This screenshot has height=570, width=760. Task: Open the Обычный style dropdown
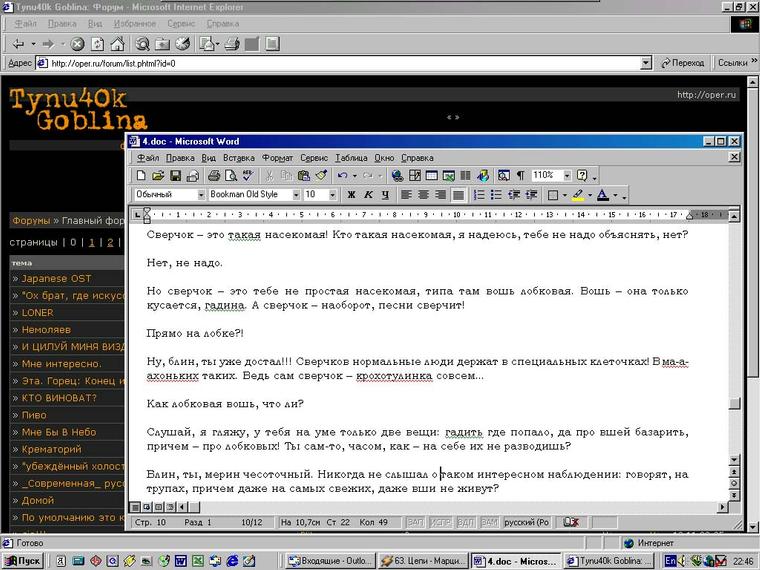click(x=201, y=195)
